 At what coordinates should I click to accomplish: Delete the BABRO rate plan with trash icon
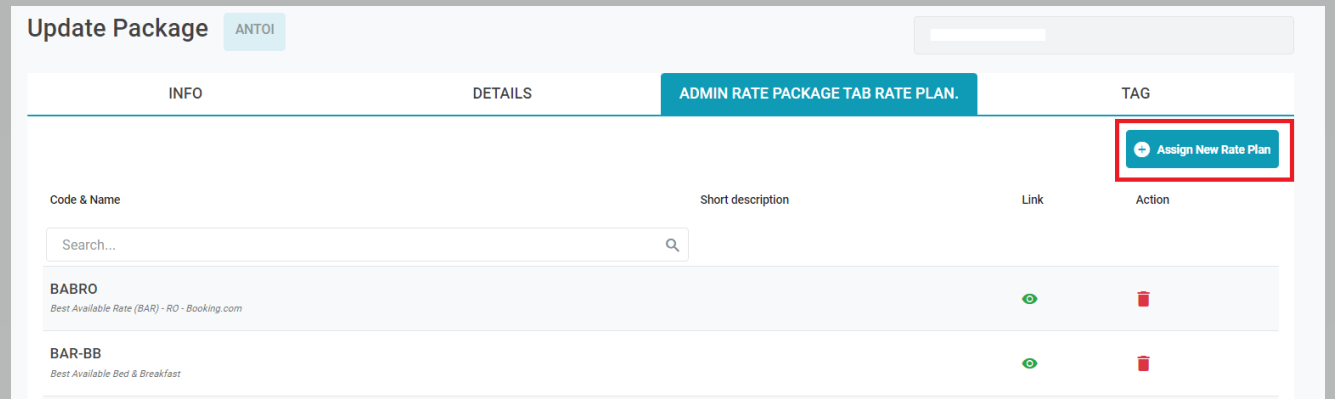[1143, 299]
